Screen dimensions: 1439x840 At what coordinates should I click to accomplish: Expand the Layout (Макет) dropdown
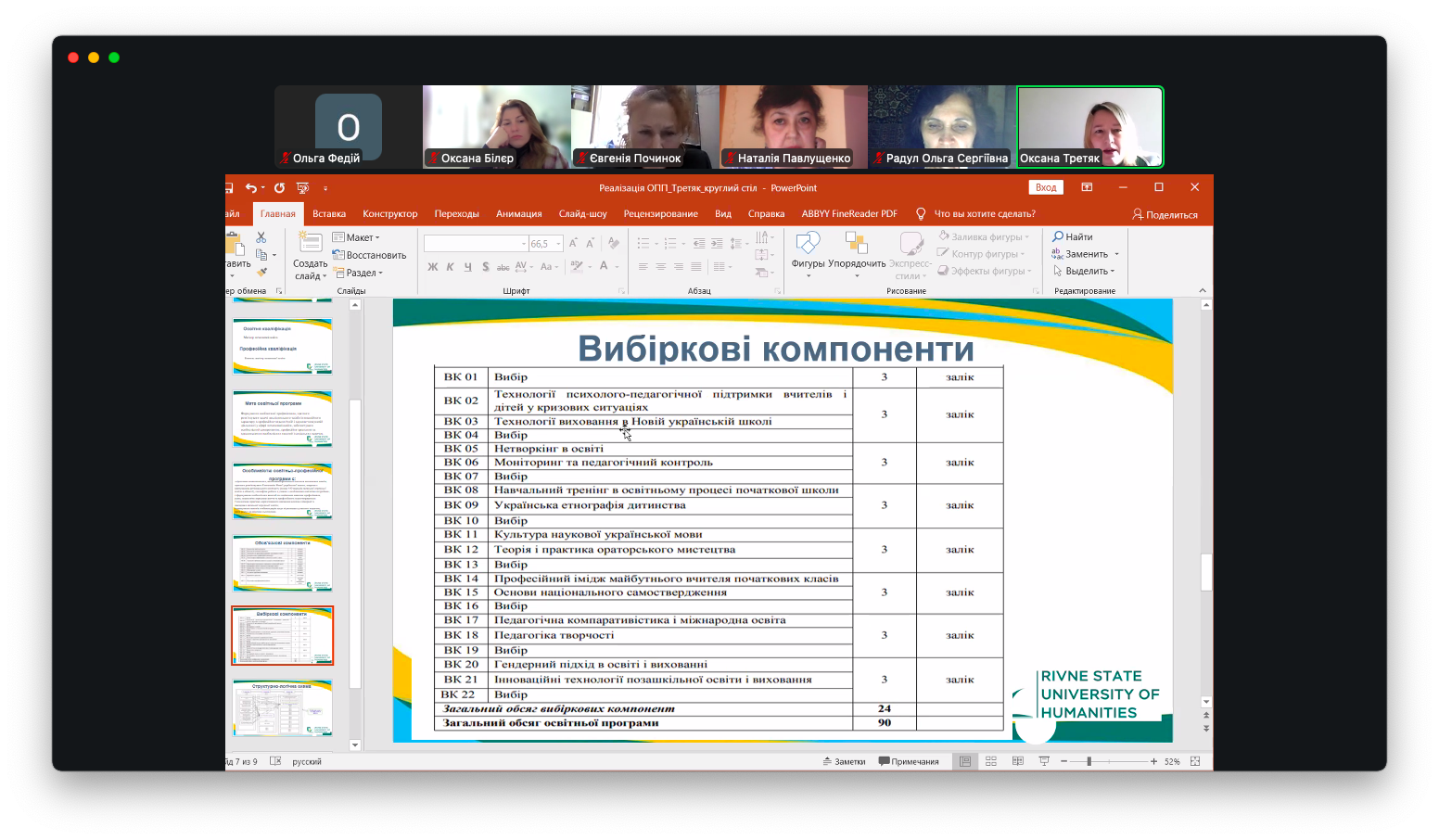(x=357, y=237)
